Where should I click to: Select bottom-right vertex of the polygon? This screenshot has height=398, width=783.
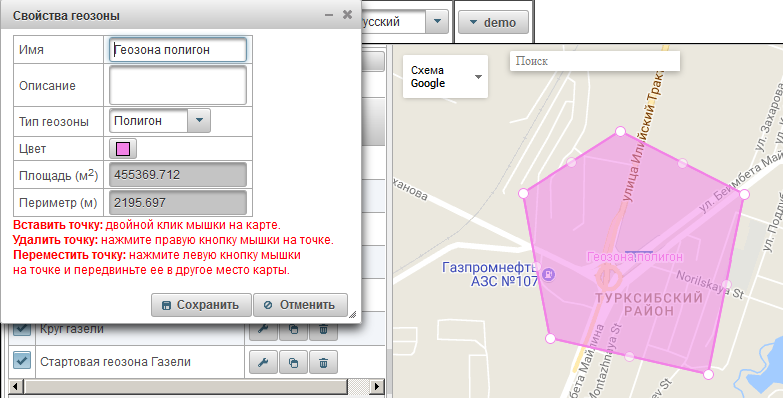708,374
